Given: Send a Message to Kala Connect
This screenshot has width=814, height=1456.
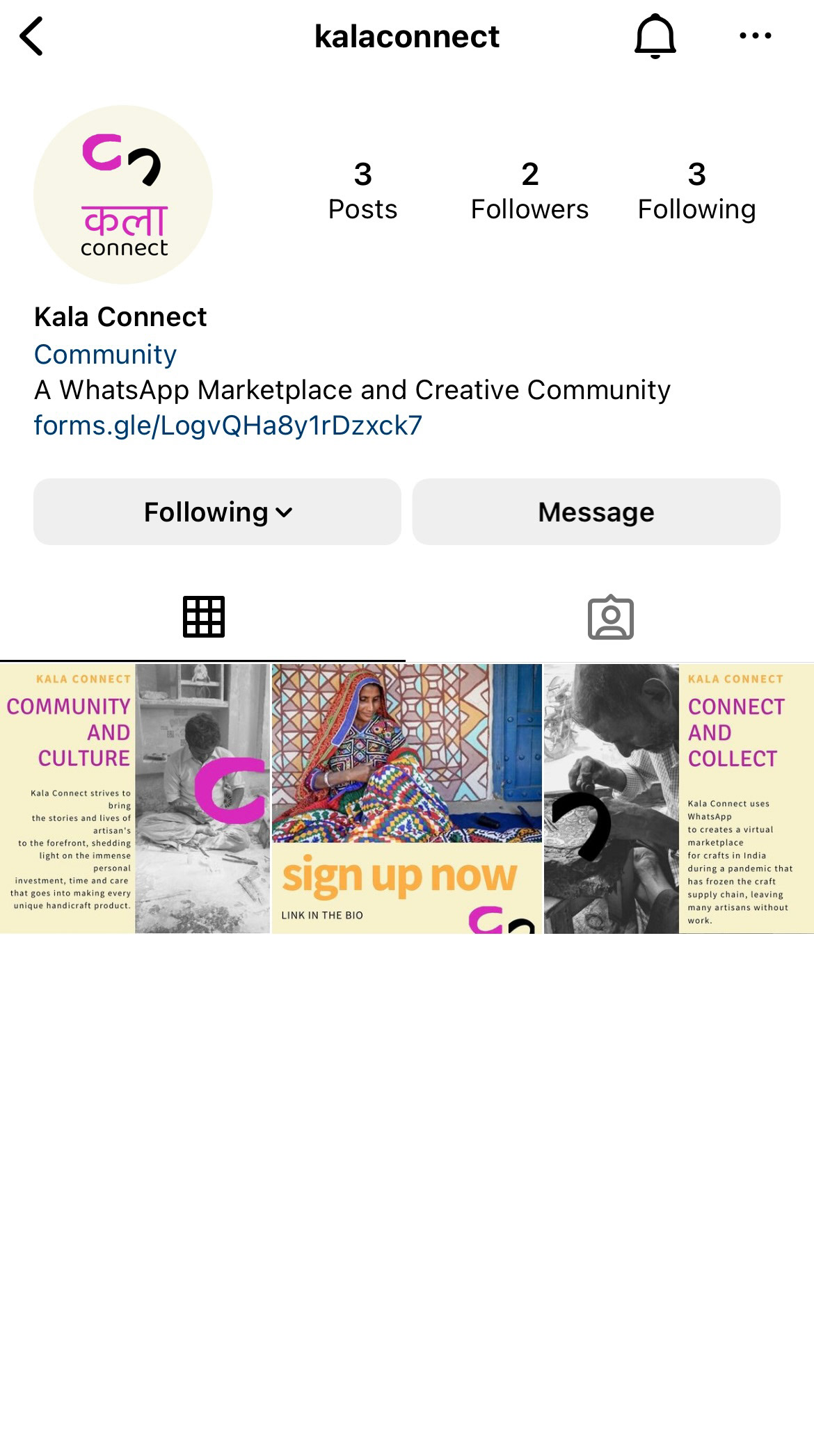Looking at the screenshot, I should 596,512.
